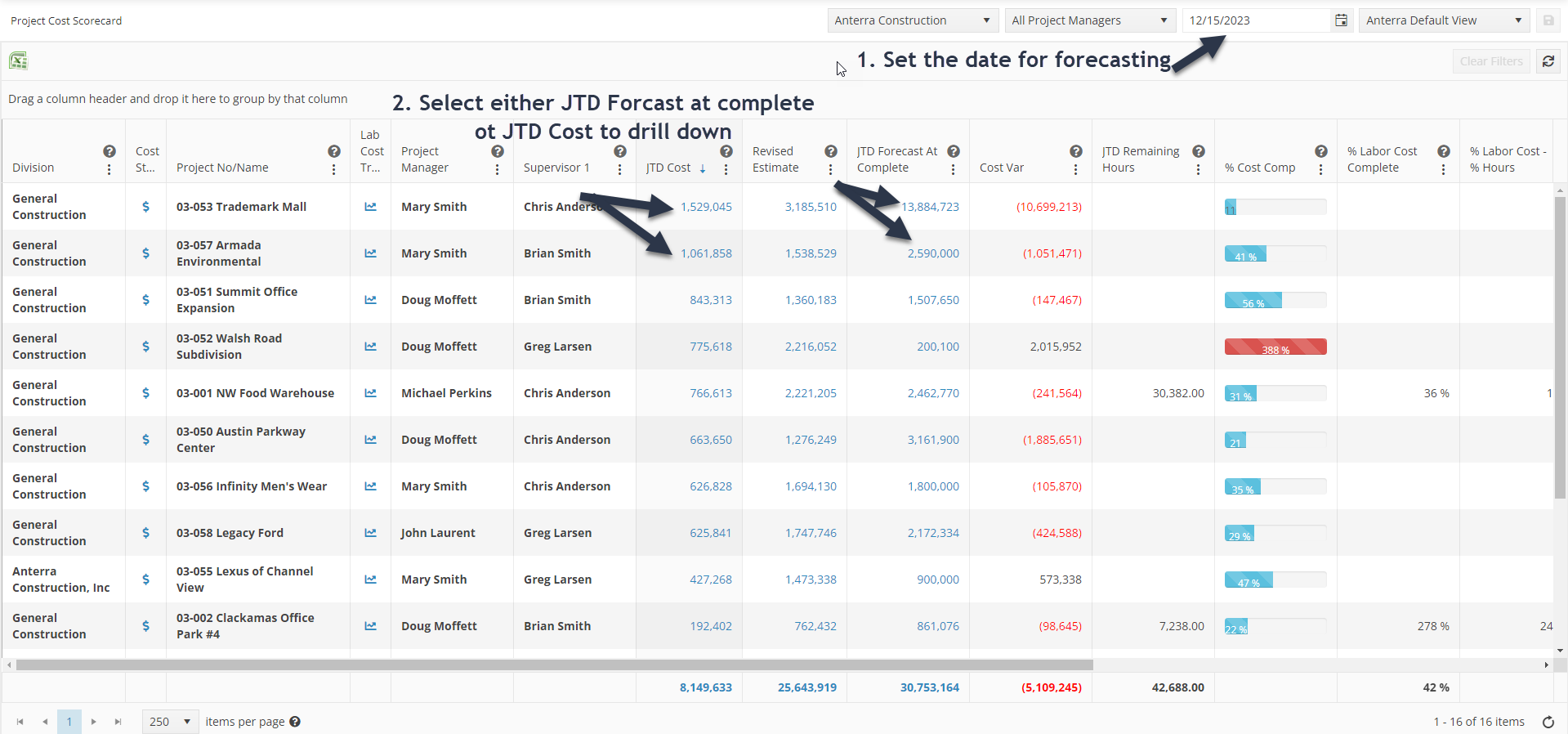Reload grid using bottom-right refresh icon

[x=1548, y=722]
